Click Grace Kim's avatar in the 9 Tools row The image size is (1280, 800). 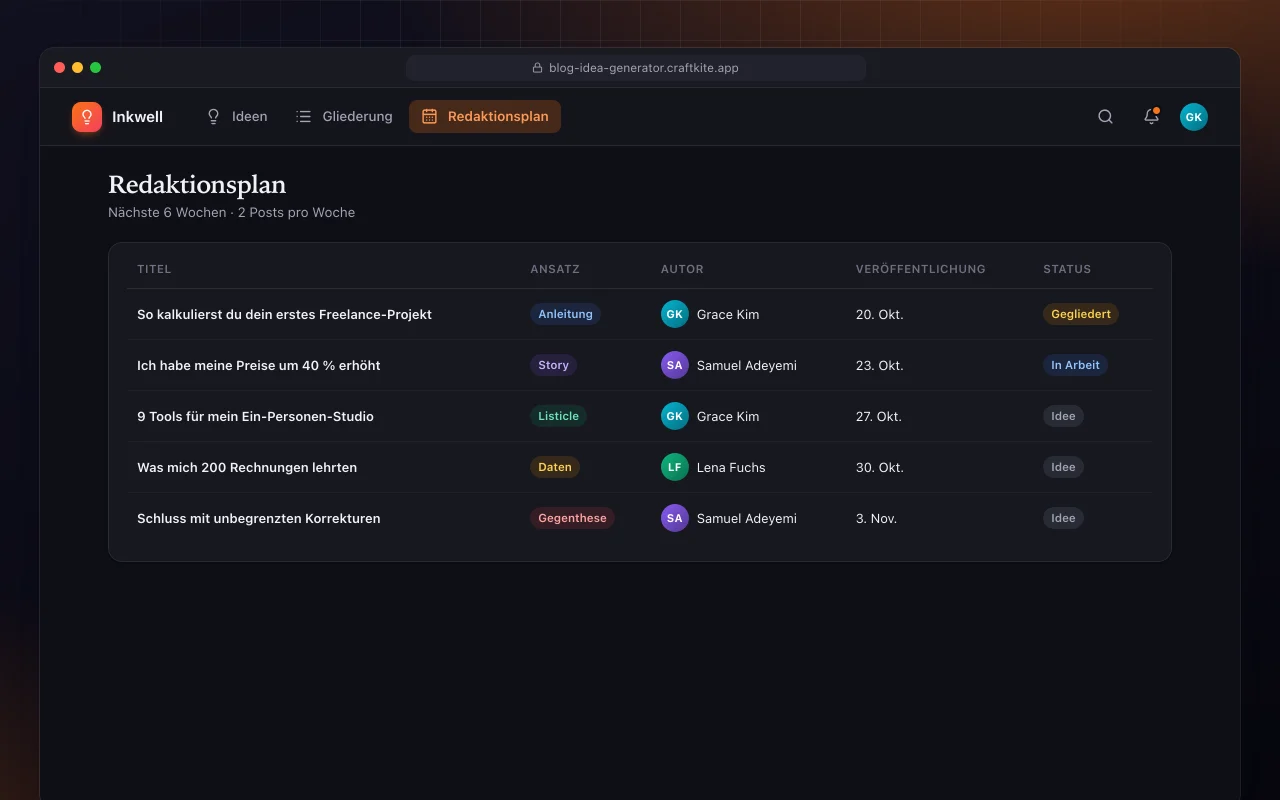tap(675, 416)
